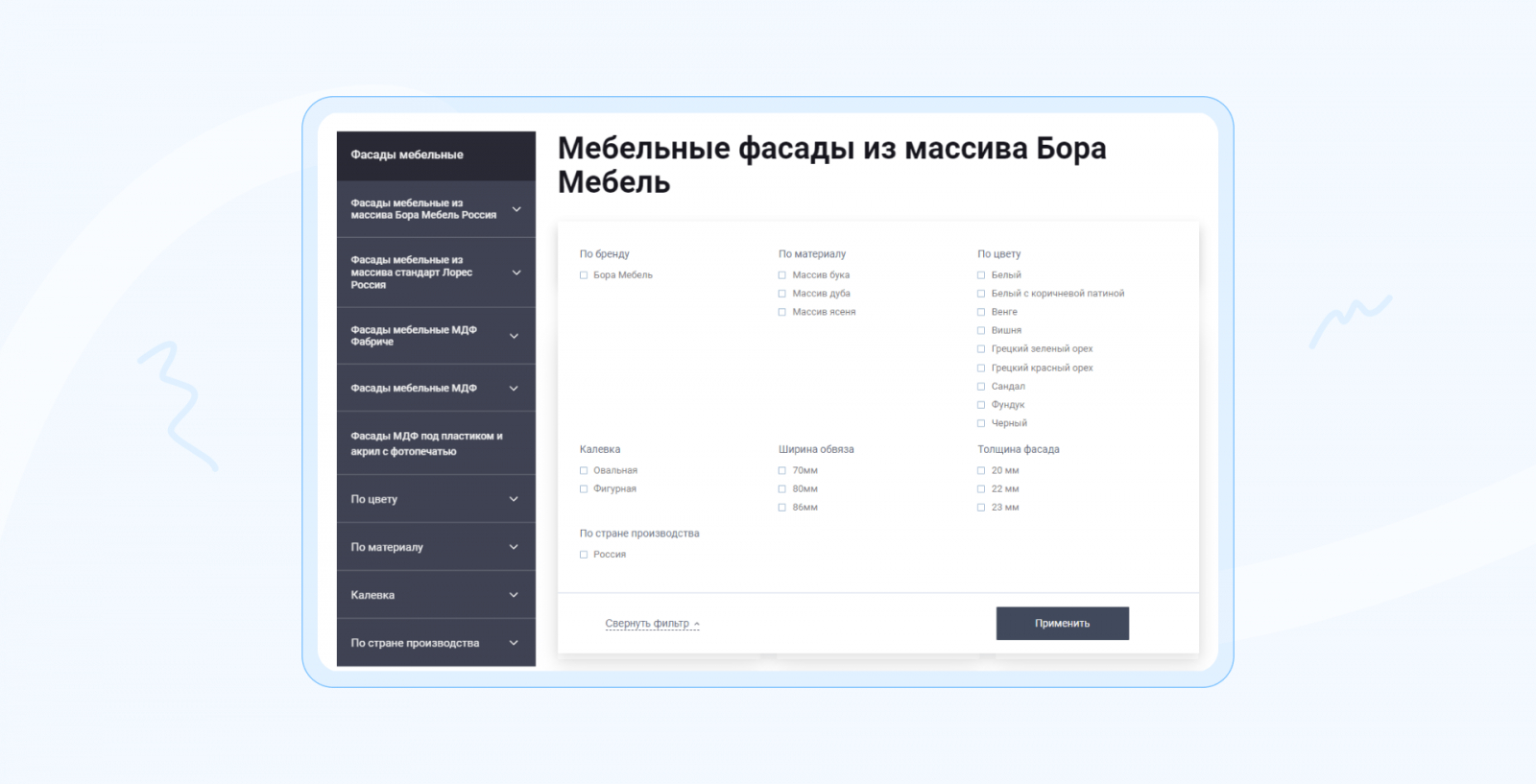1536x784 pixels.
Task: Expand the Фасады мебельные МДФ chevron
Action: coord(515,389)
